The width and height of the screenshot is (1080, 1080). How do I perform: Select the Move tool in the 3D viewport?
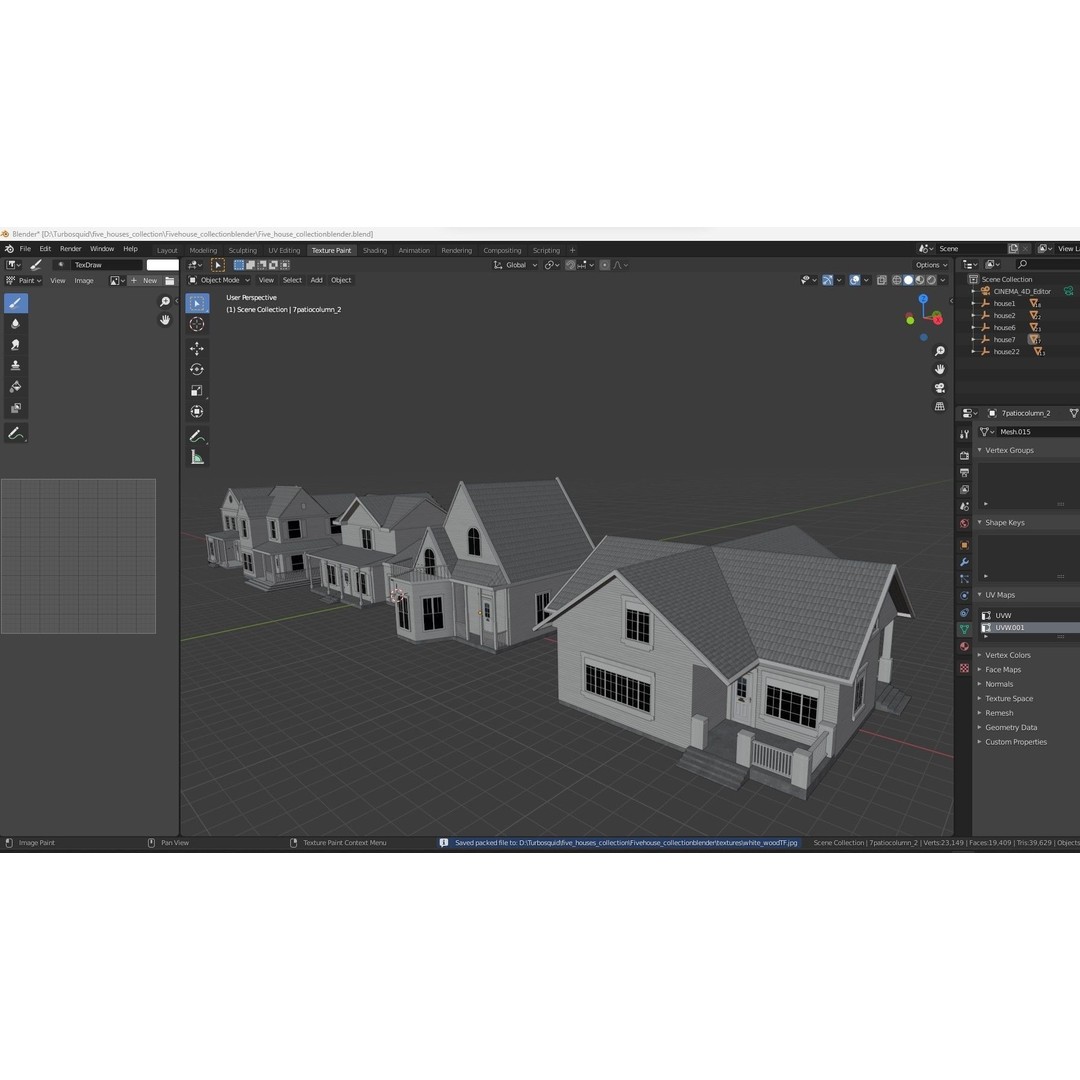point(197,348)
